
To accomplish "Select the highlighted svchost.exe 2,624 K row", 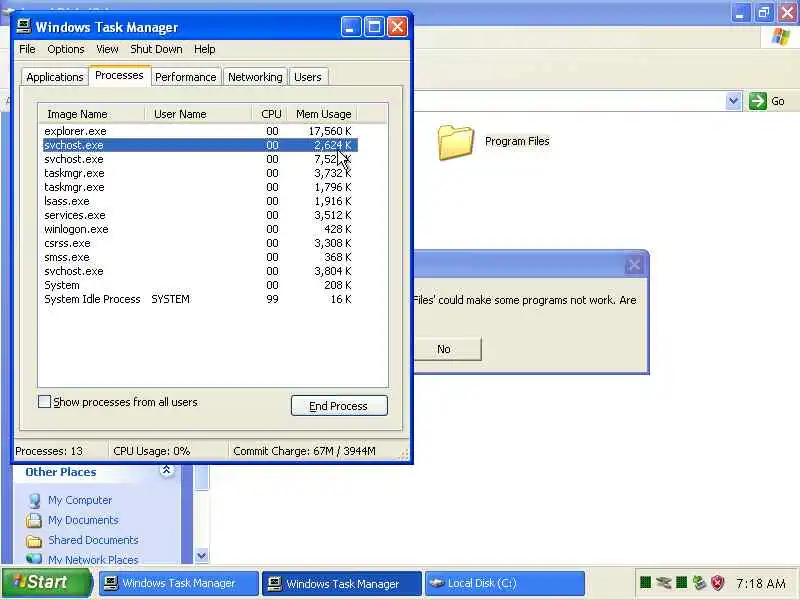I will [x=200, y=145].
